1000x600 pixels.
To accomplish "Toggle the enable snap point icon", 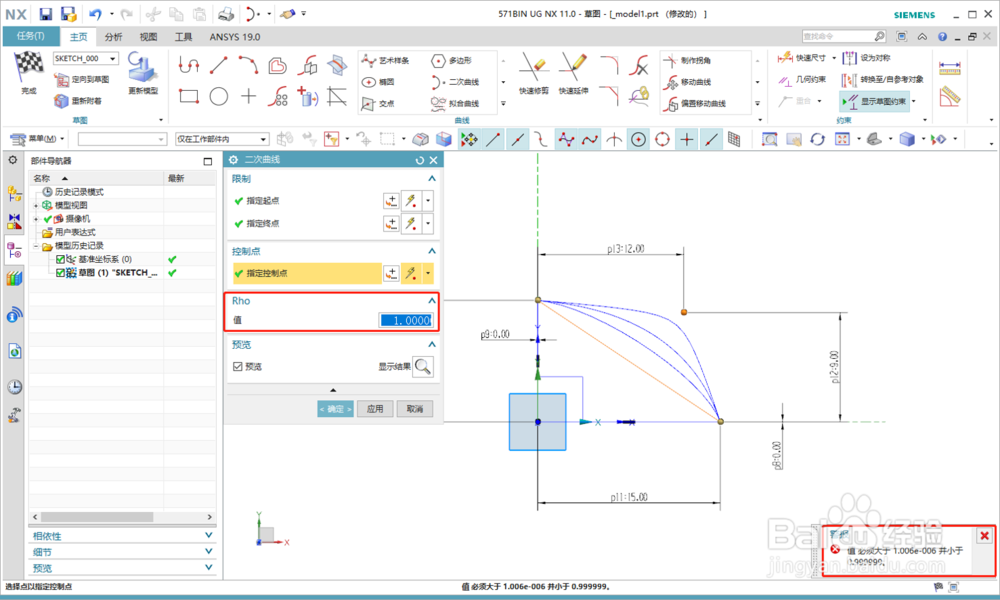I will point(469,140).
